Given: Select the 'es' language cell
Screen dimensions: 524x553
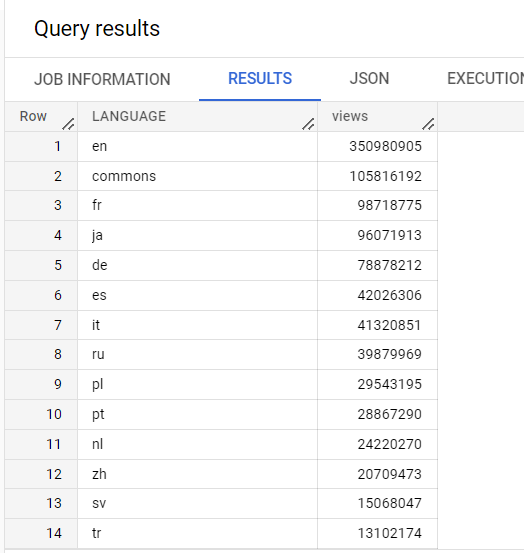Looking at the screenshot, I should point(197,296).
